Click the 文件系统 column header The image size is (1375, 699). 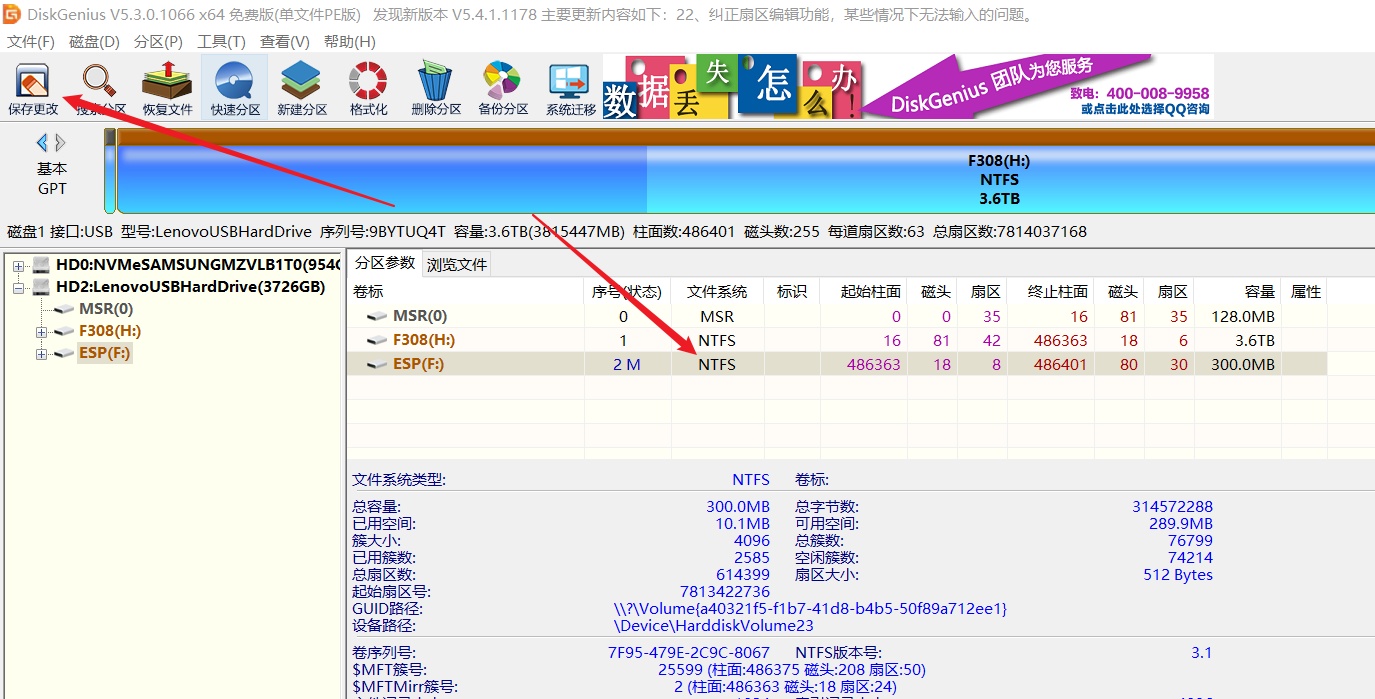(x=717, y=292)
